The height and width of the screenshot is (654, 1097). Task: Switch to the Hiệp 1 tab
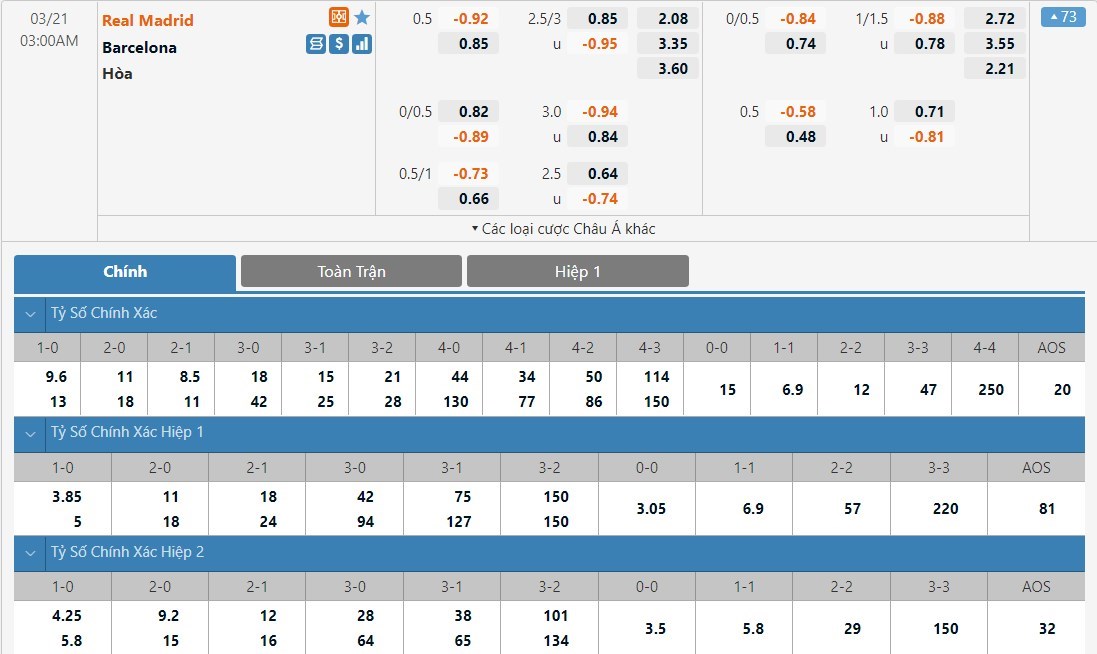pos(577,271)
